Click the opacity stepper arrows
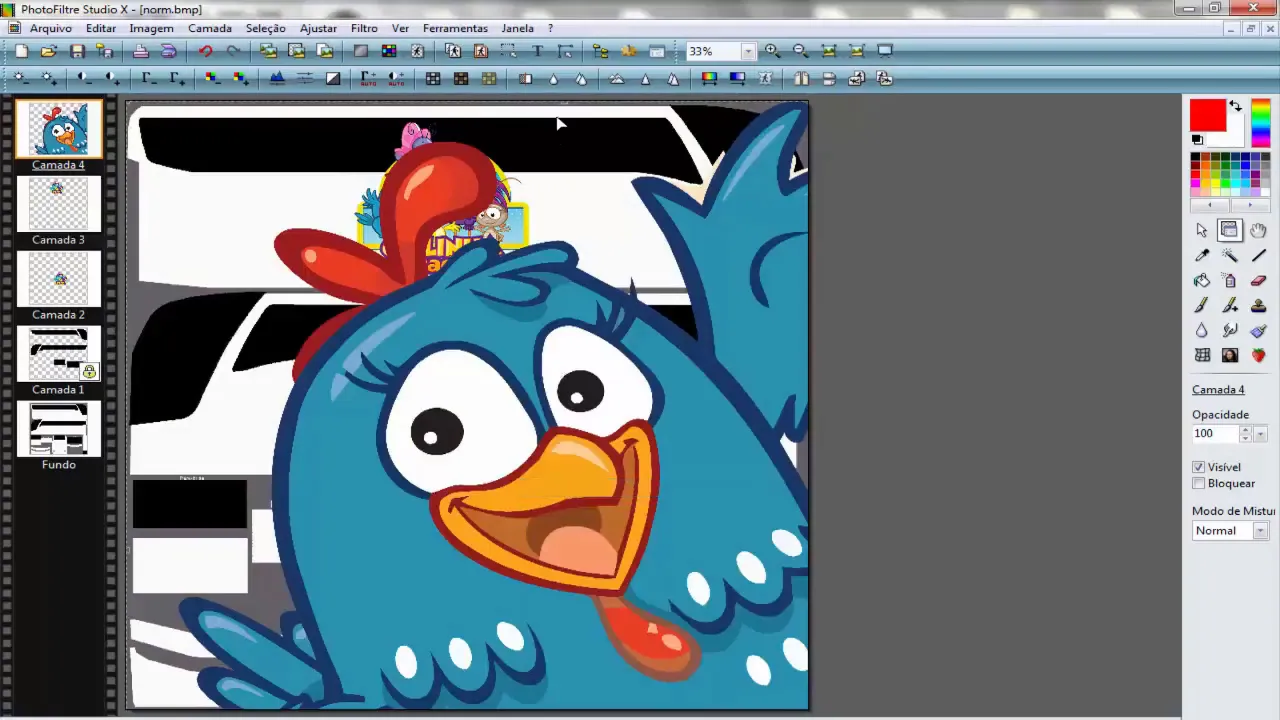This screenshot has height=720, width=1280. pos(1245,434)
